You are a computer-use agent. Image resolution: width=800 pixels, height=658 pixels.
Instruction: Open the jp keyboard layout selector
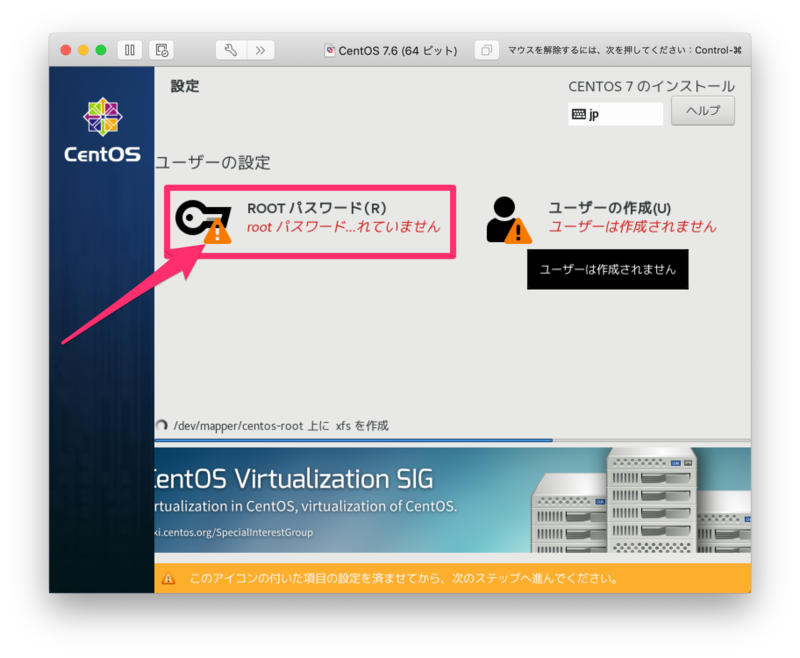(x=615, y=114)
